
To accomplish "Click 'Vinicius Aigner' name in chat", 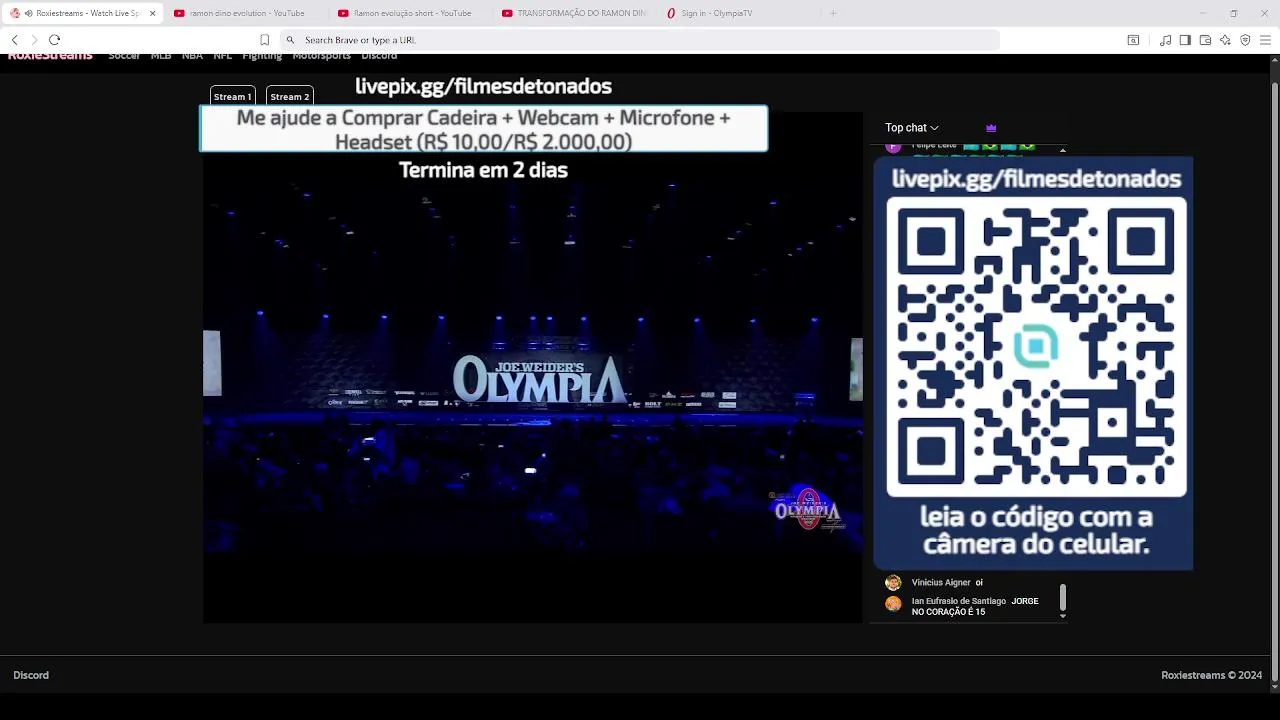I will (x=941, y=582).
